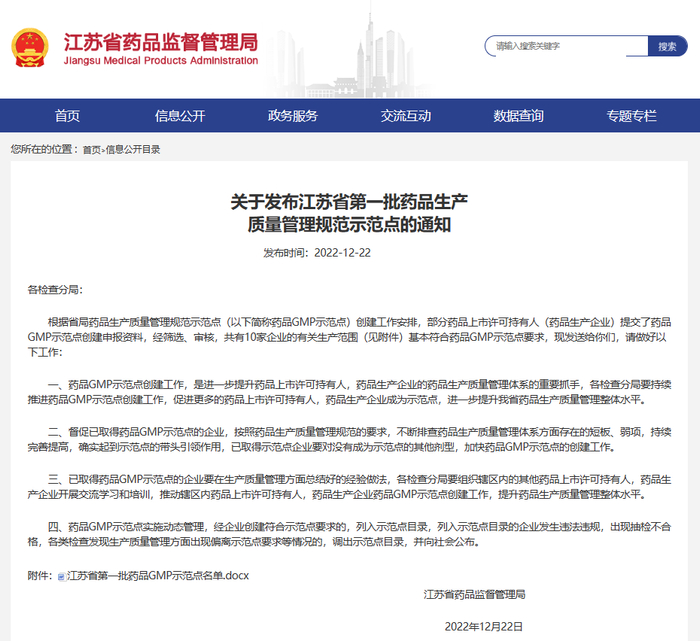
Task: Click the salutation 各检查分局
Action: (55, 290)
